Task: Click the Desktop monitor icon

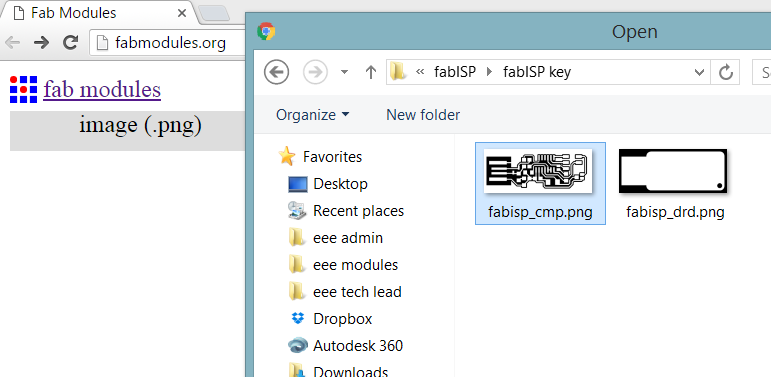Action: (297, 184)
